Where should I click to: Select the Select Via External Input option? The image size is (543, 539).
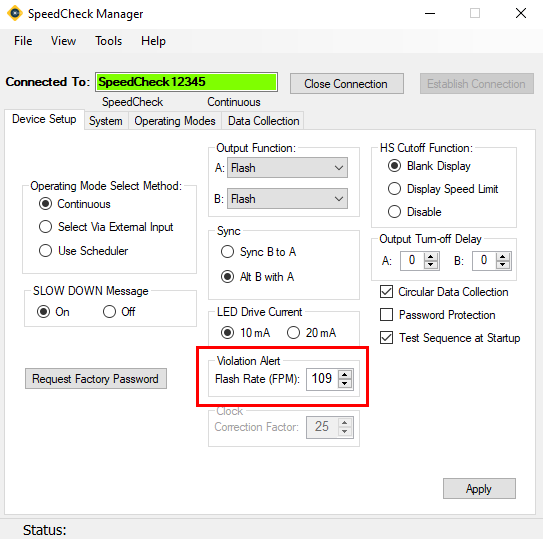pyautogui.click(x=106, y=227)
